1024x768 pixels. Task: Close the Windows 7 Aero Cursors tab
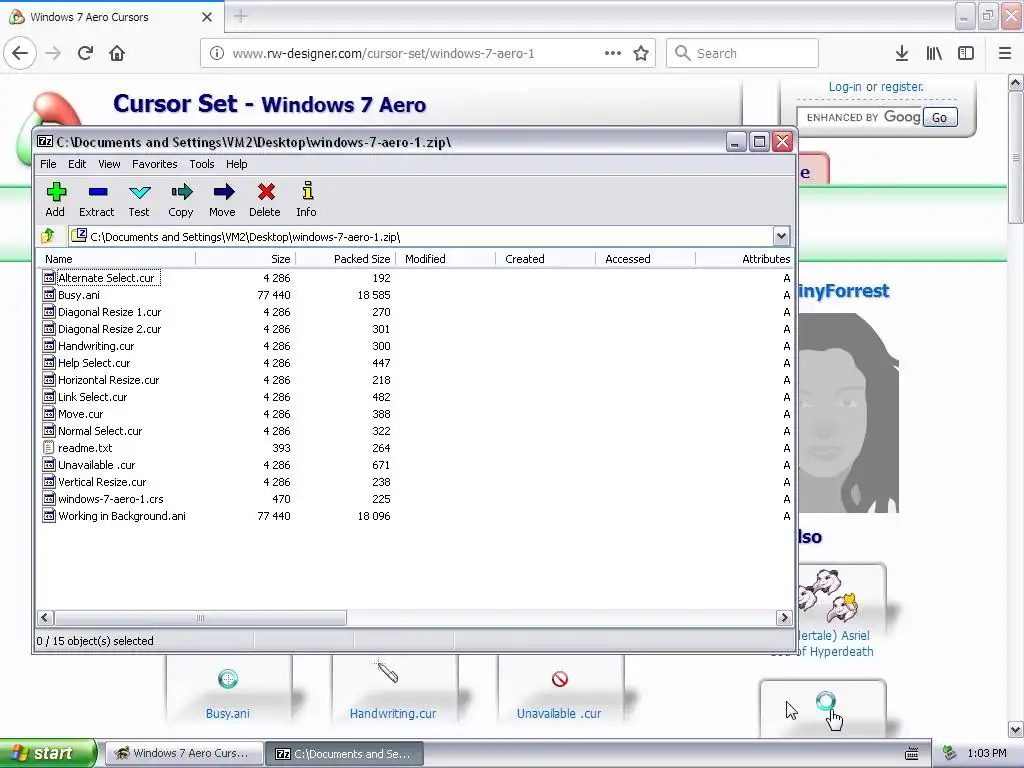(x=207, y=17)
